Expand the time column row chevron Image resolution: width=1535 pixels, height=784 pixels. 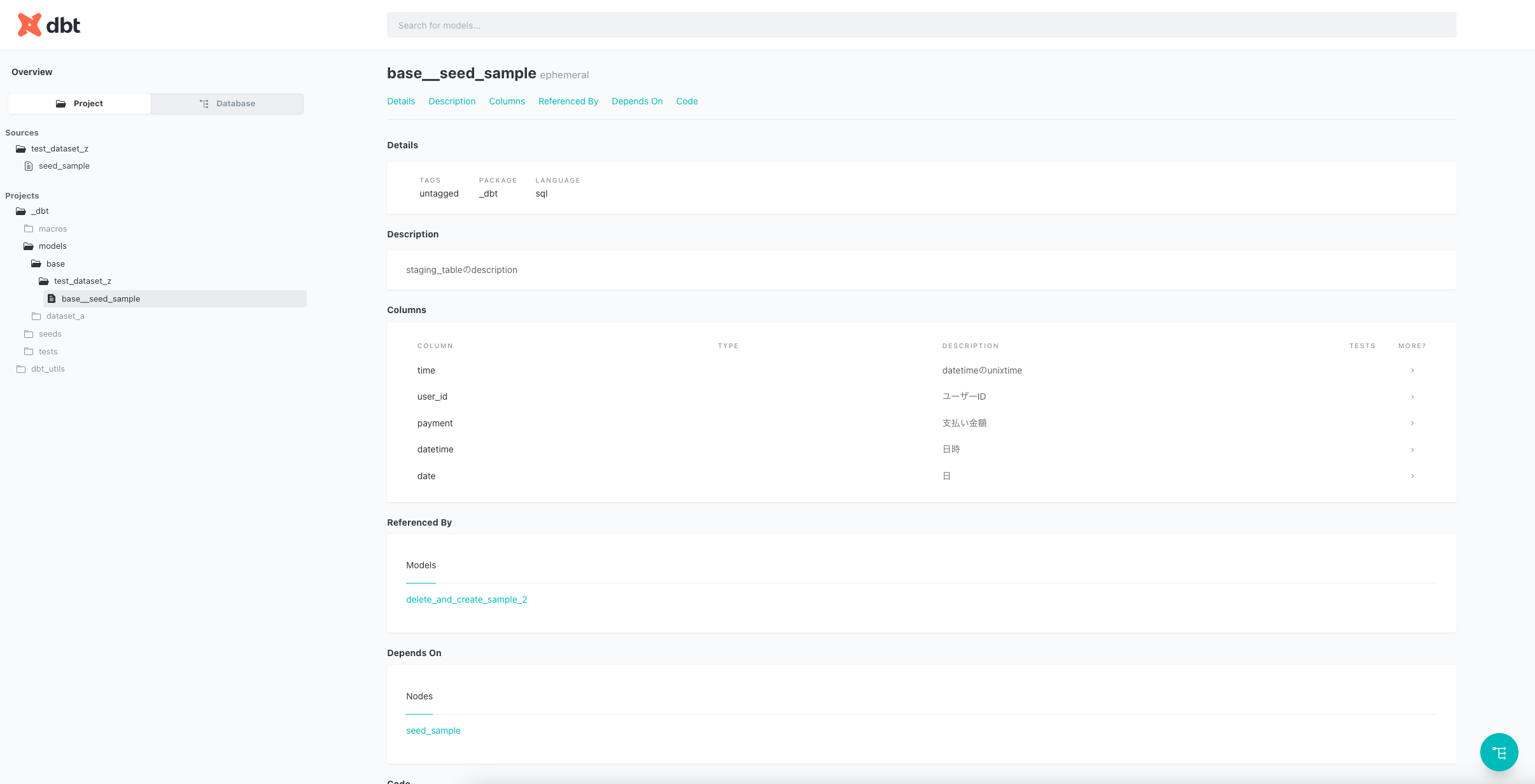pyautogui.click(x=1412, y=370)
